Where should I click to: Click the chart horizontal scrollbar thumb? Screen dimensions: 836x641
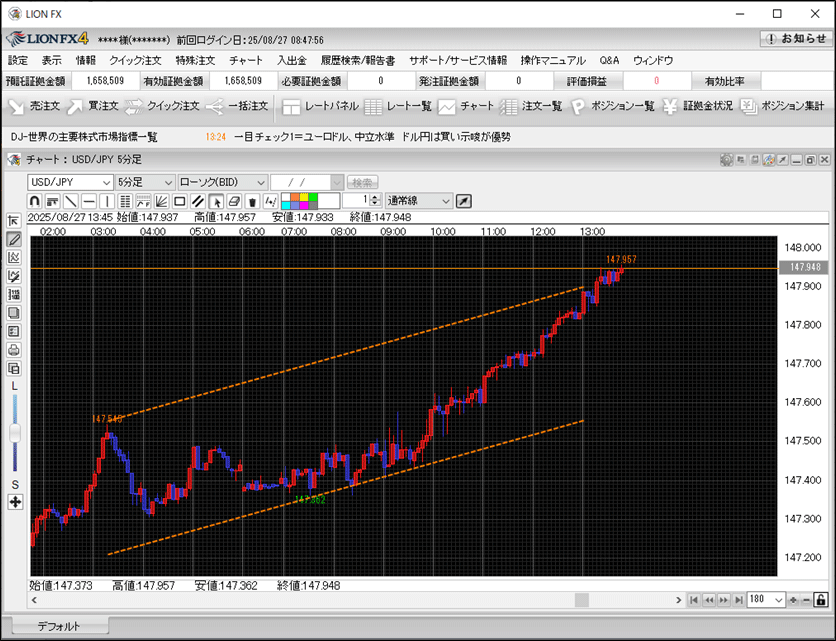[x=582, y=600]
